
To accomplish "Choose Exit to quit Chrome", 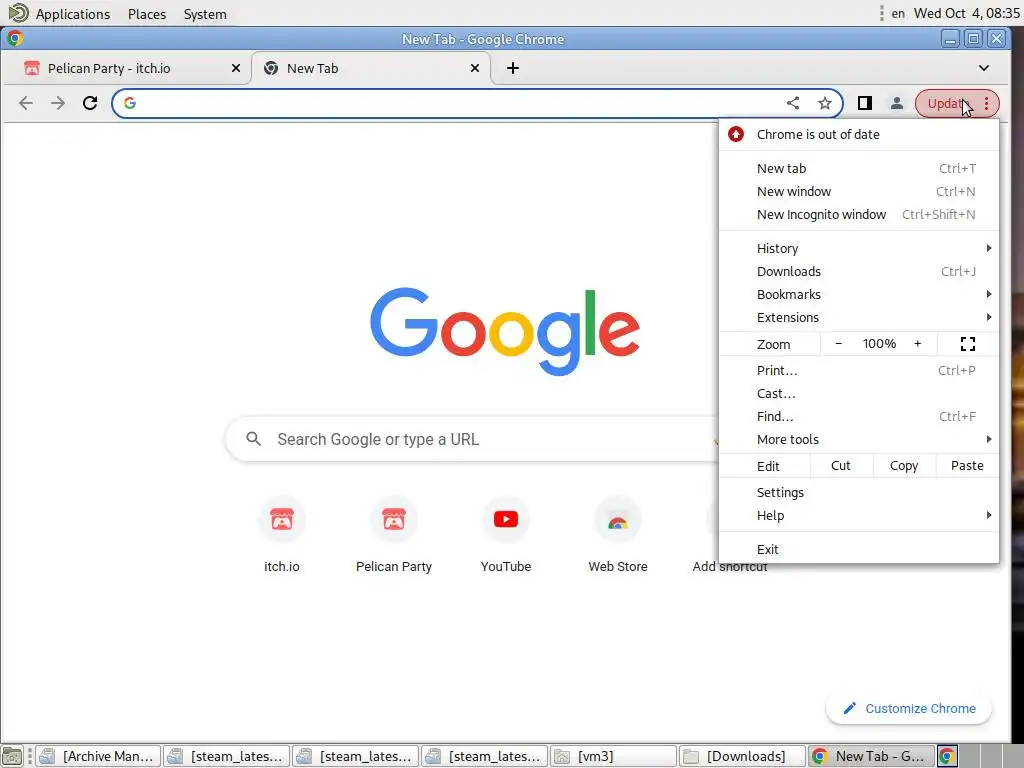I will (859, 550).
